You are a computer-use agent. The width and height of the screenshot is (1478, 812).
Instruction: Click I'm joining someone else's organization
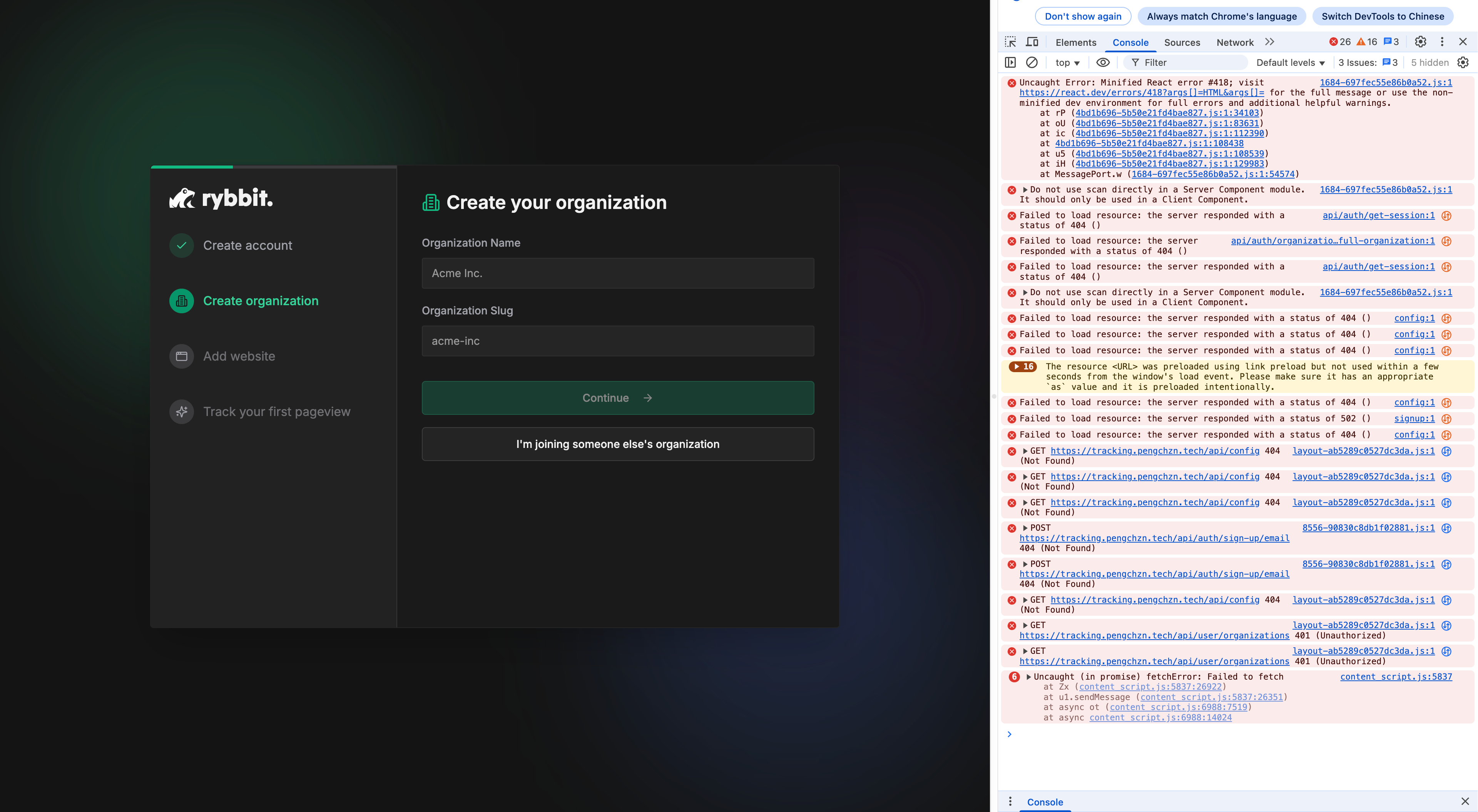[x=617, y=444]
